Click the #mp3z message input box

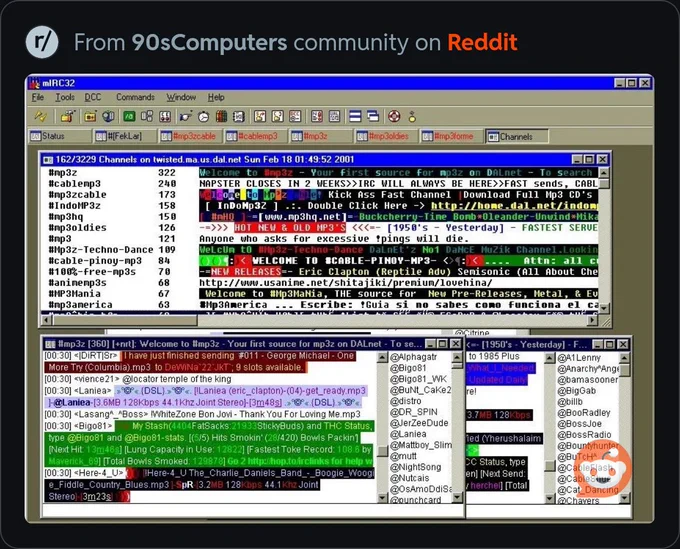click(x=253, y=510)
